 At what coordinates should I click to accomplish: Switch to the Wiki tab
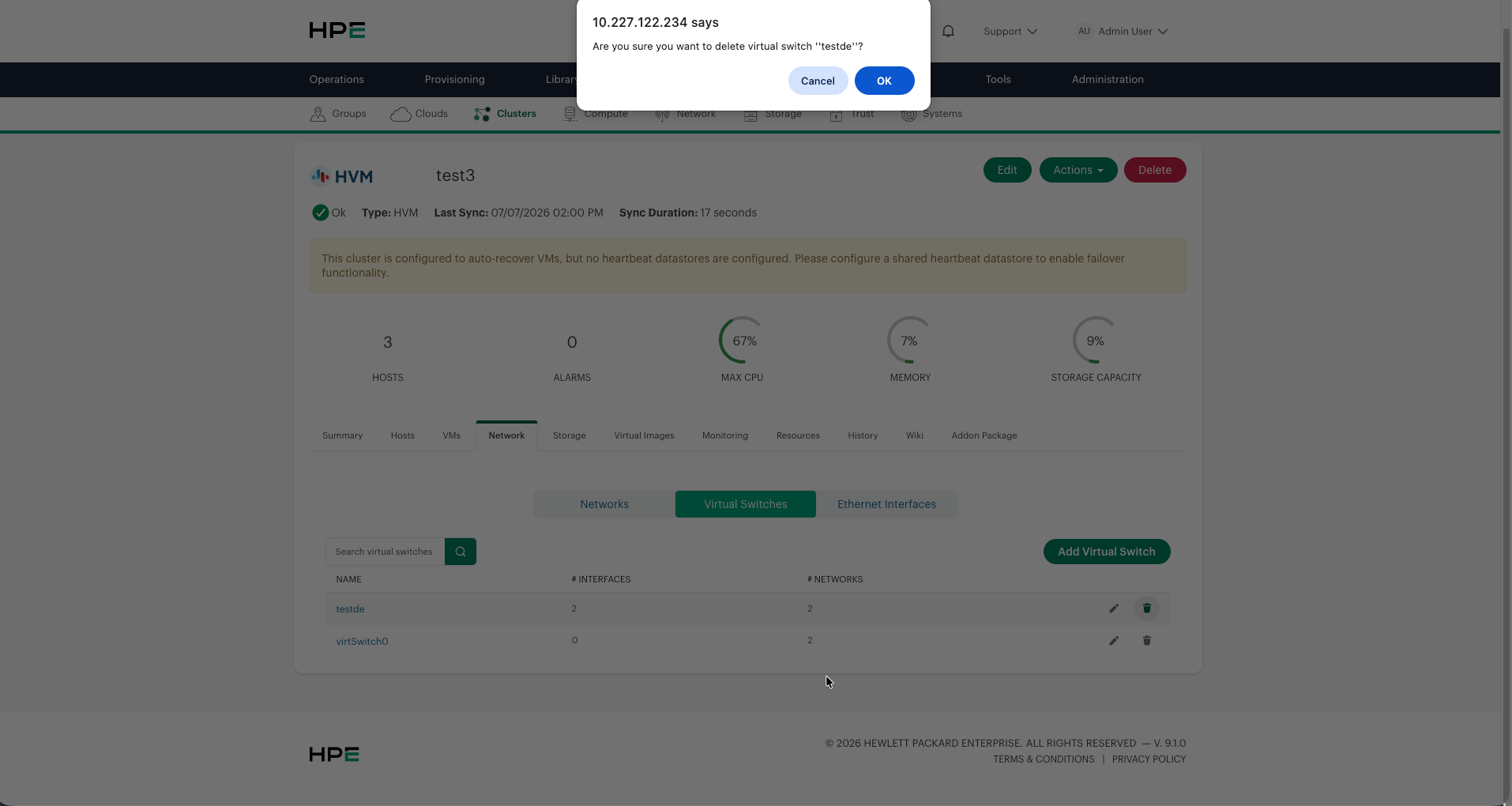915,435
